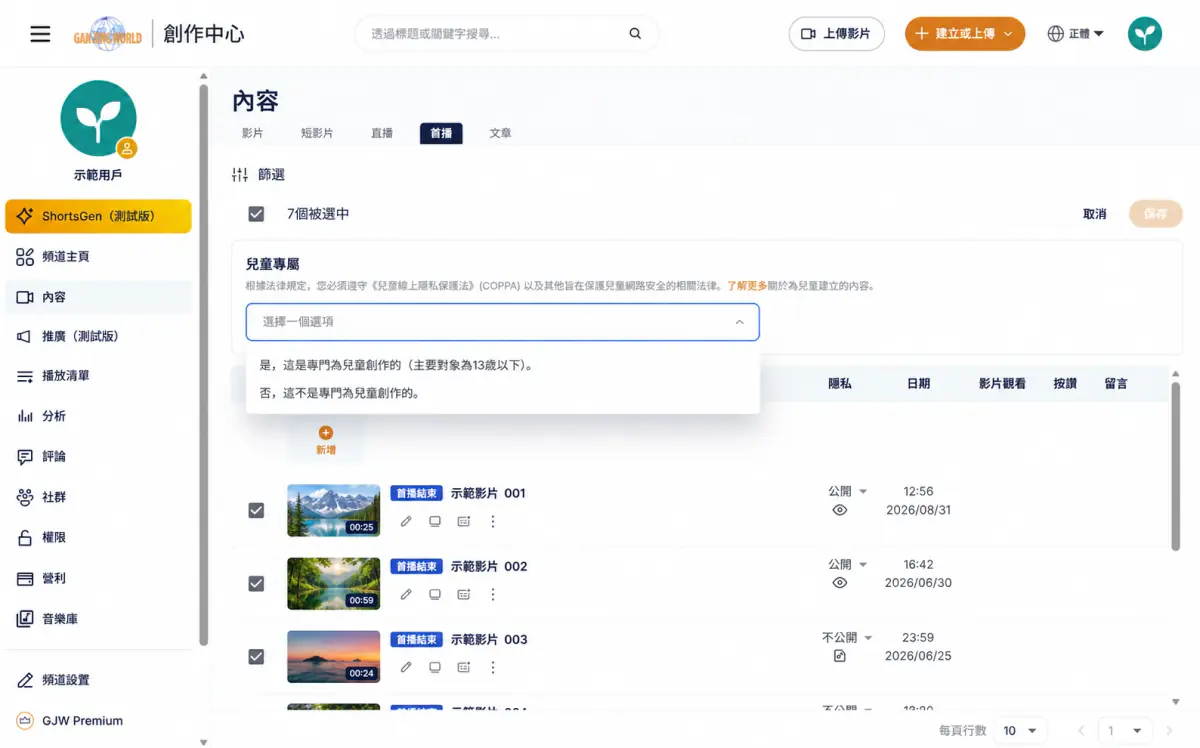
Task: Open the page number 1 dropdown
Action: click(1124, 731)
